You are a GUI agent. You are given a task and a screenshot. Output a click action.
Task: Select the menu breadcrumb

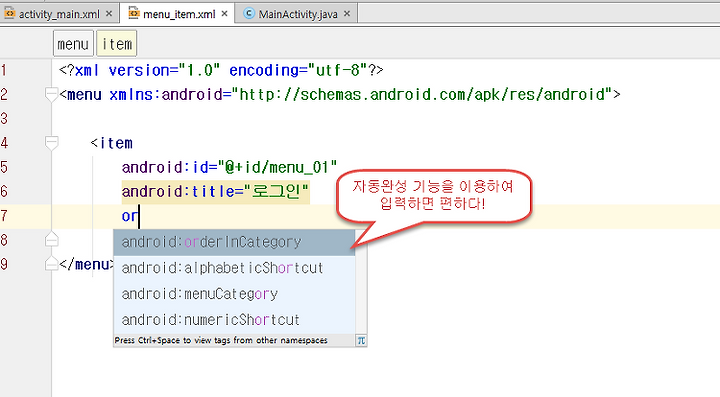coord(73,44)
